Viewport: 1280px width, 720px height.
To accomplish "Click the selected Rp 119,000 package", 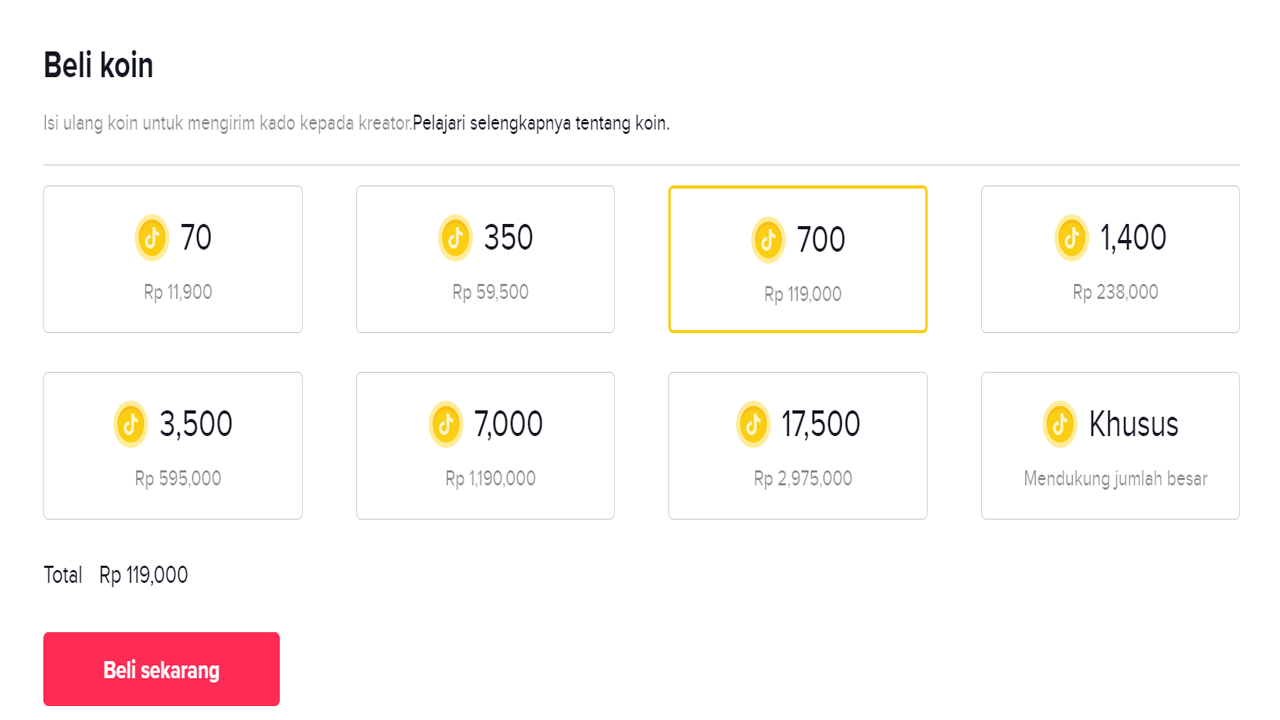I will click(x=798, y=259).
